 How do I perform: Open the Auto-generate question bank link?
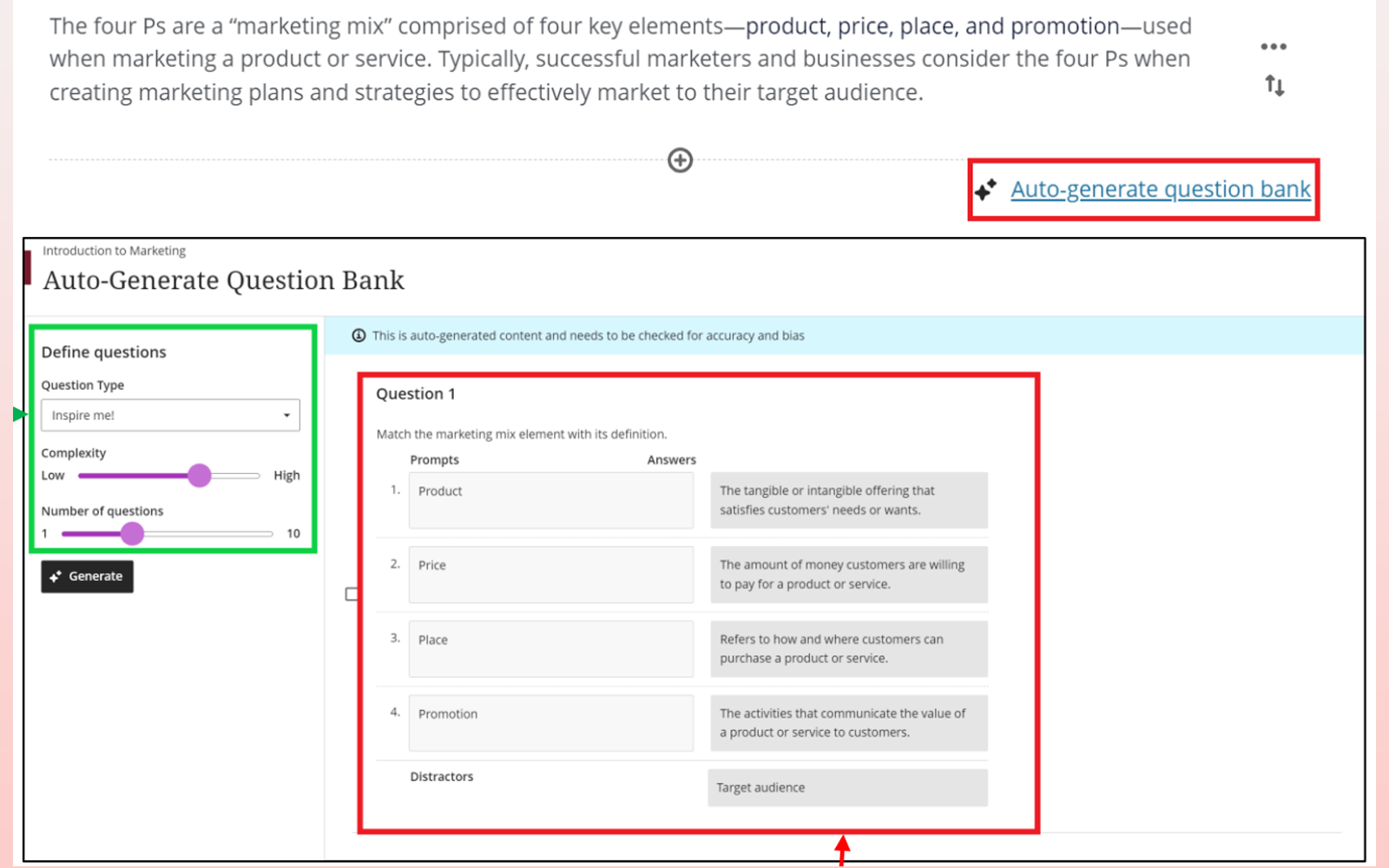click(1160, 189)
